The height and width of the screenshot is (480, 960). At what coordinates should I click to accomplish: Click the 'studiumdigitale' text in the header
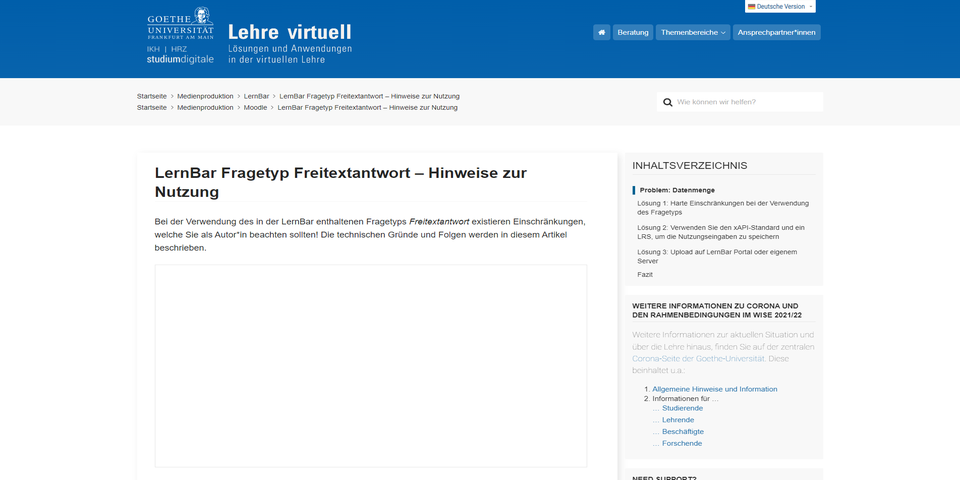(180, 59)
